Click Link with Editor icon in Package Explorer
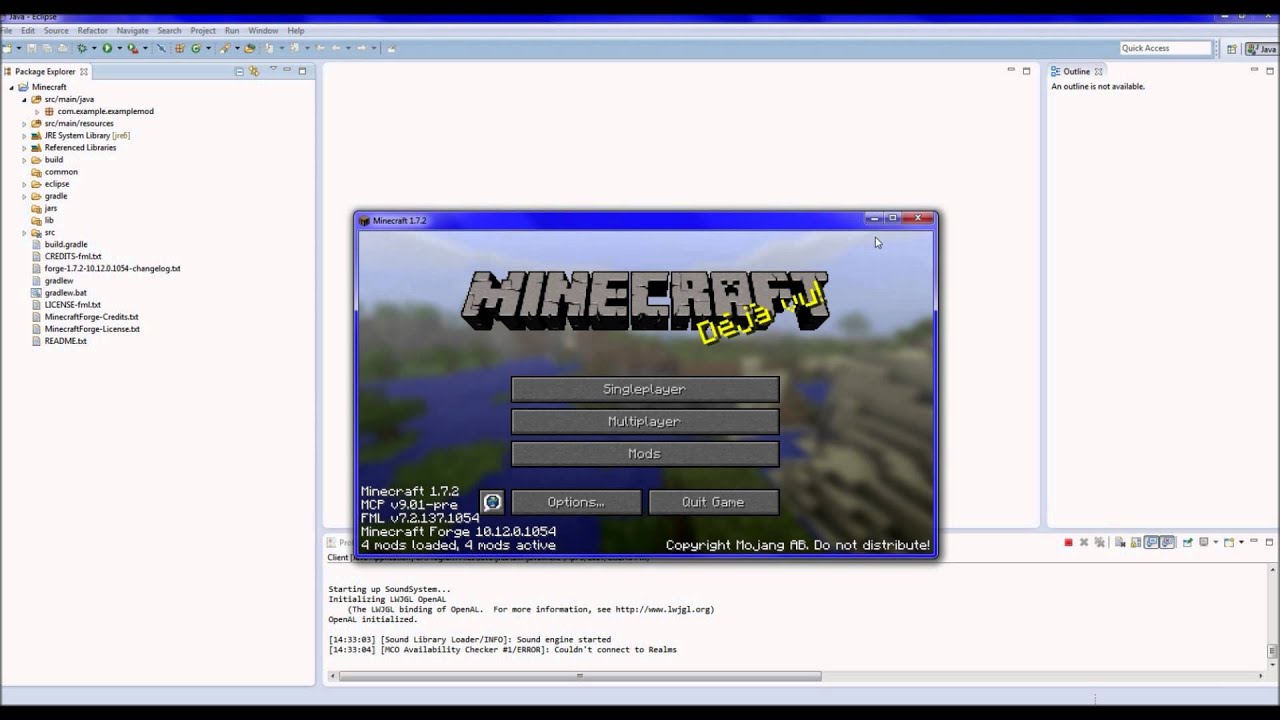Image resolution: width=1280 pixels, height=720 pixels. (x=254, y=71)
